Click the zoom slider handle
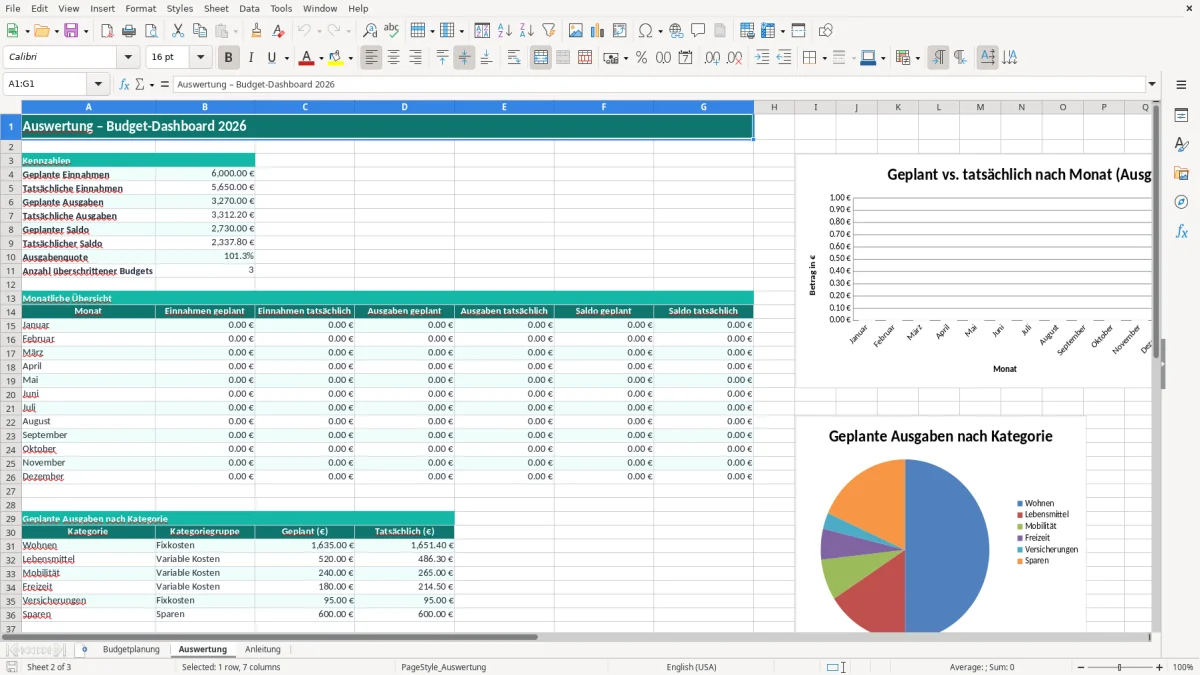This screenshot has height=675, width=1200. [1119, 667]
